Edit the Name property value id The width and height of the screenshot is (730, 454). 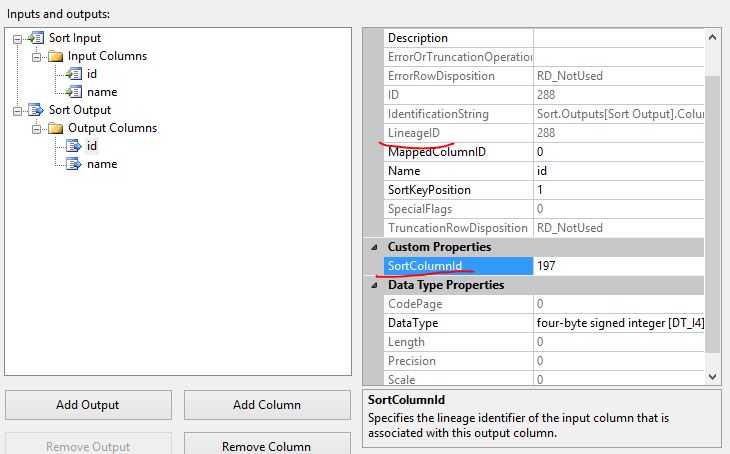tap(619, 171)
